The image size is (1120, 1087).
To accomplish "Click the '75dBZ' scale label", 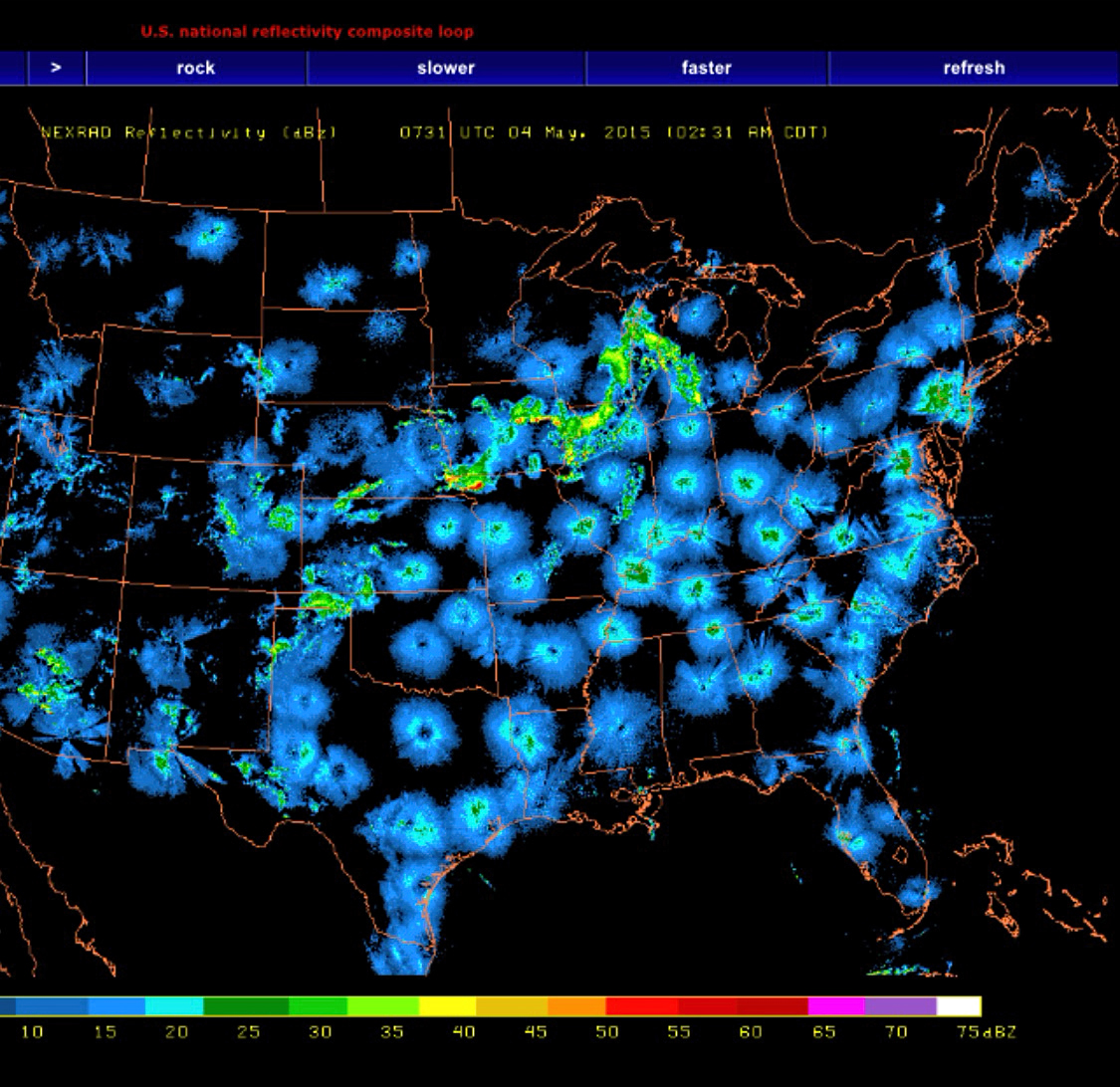I will pyautogui.click(x=992, y=1032).
